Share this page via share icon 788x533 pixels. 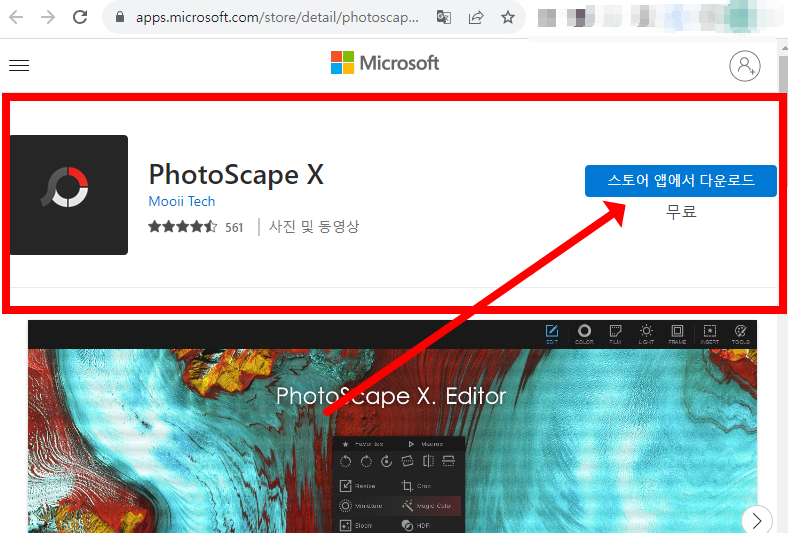click(476, 18)
